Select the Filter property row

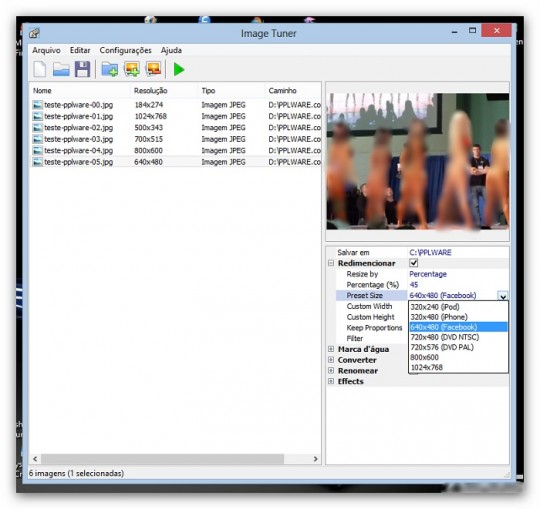[x=354, y=338]
